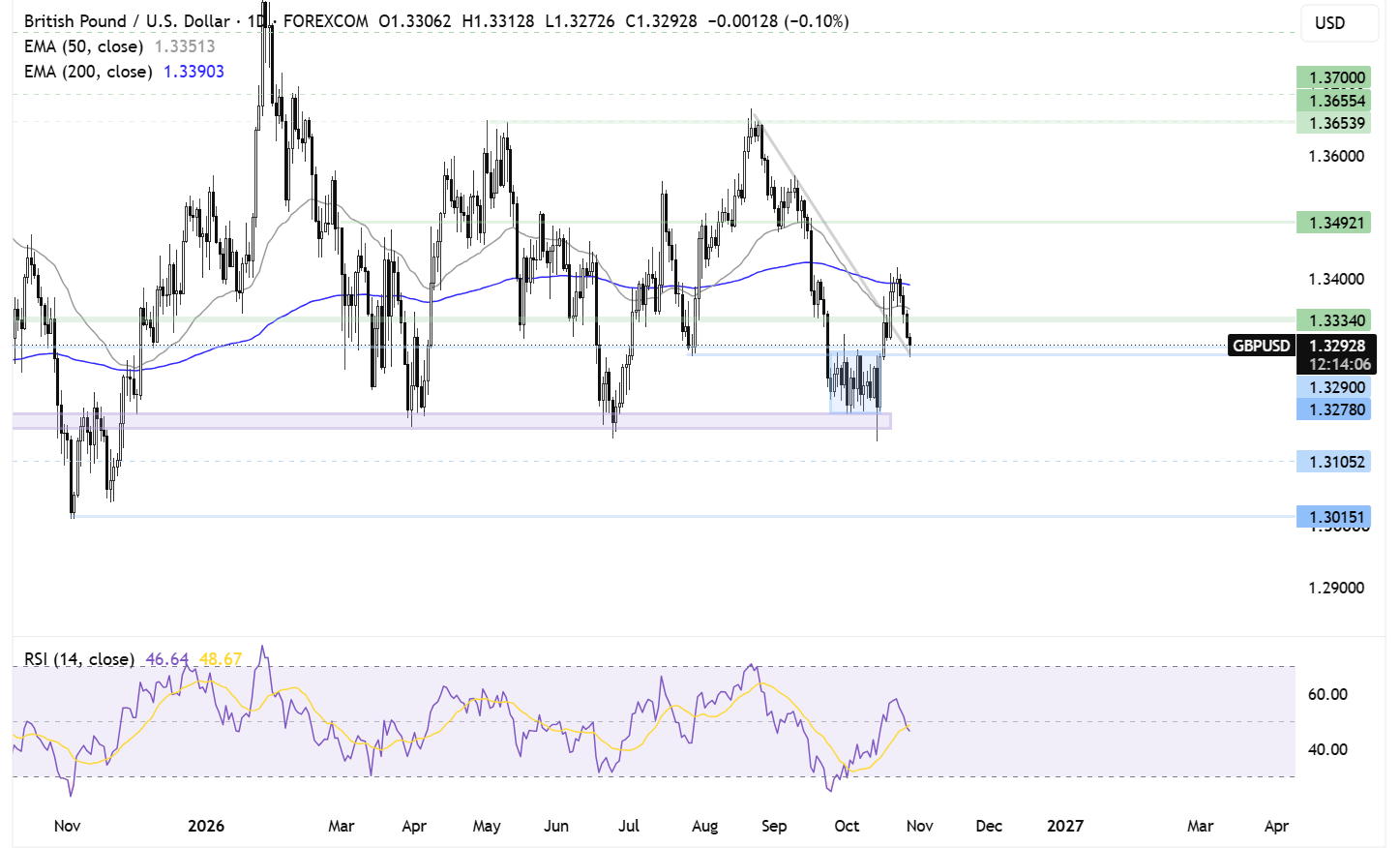The width and height of the screenshot is (1400, 848).
Task: Click the 1.34000 price axis tick
Action: 1336,279
